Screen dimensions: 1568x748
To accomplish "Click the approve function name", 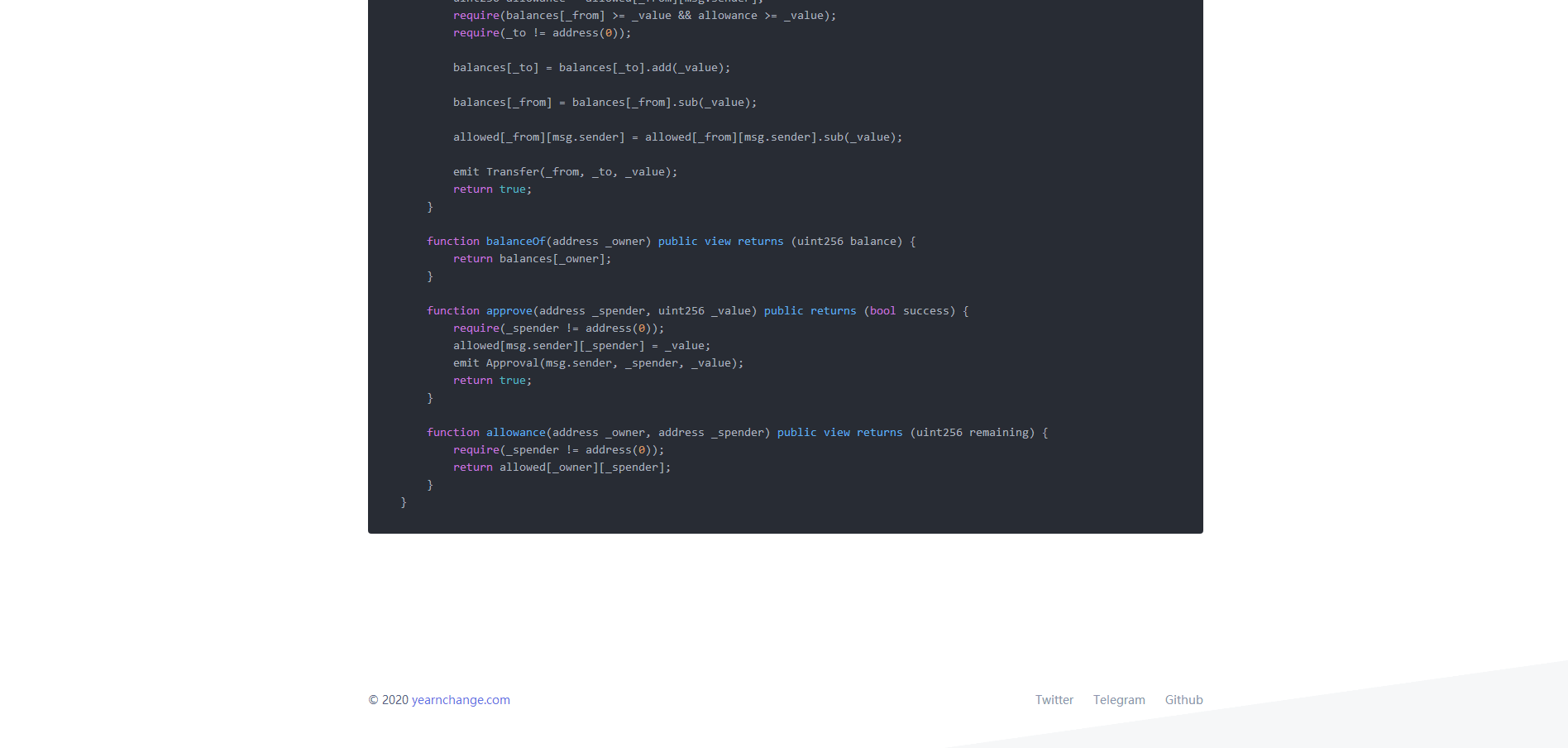I will point(509,311).
